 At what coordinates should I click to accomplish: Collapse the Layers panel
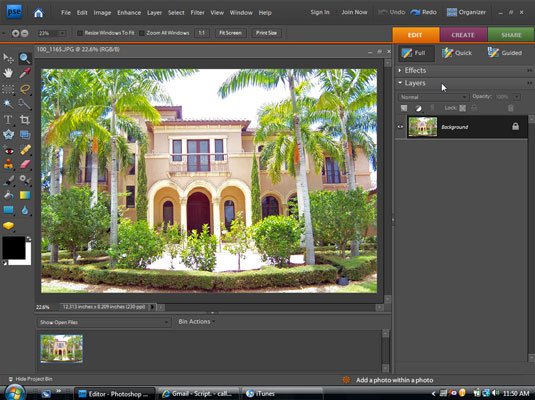[400, 83]
